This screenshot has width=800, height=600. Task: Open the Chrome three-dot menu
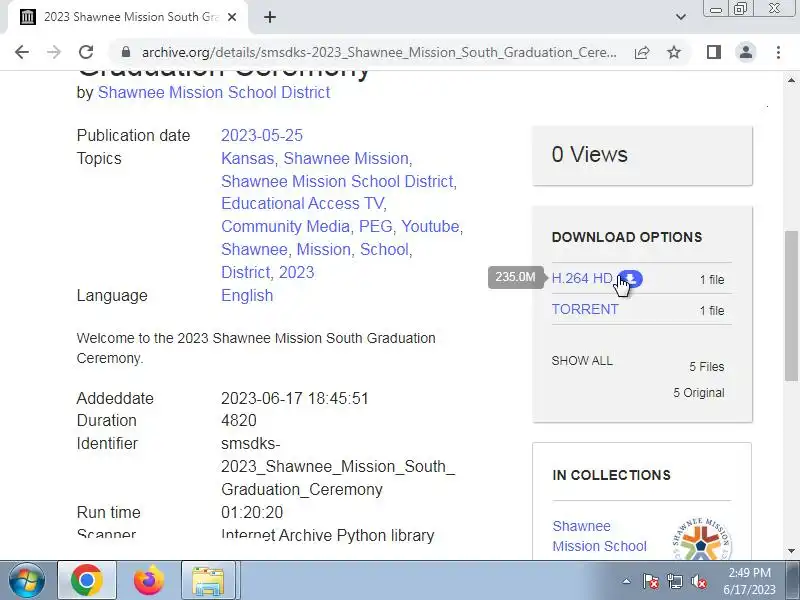[778, 52]
